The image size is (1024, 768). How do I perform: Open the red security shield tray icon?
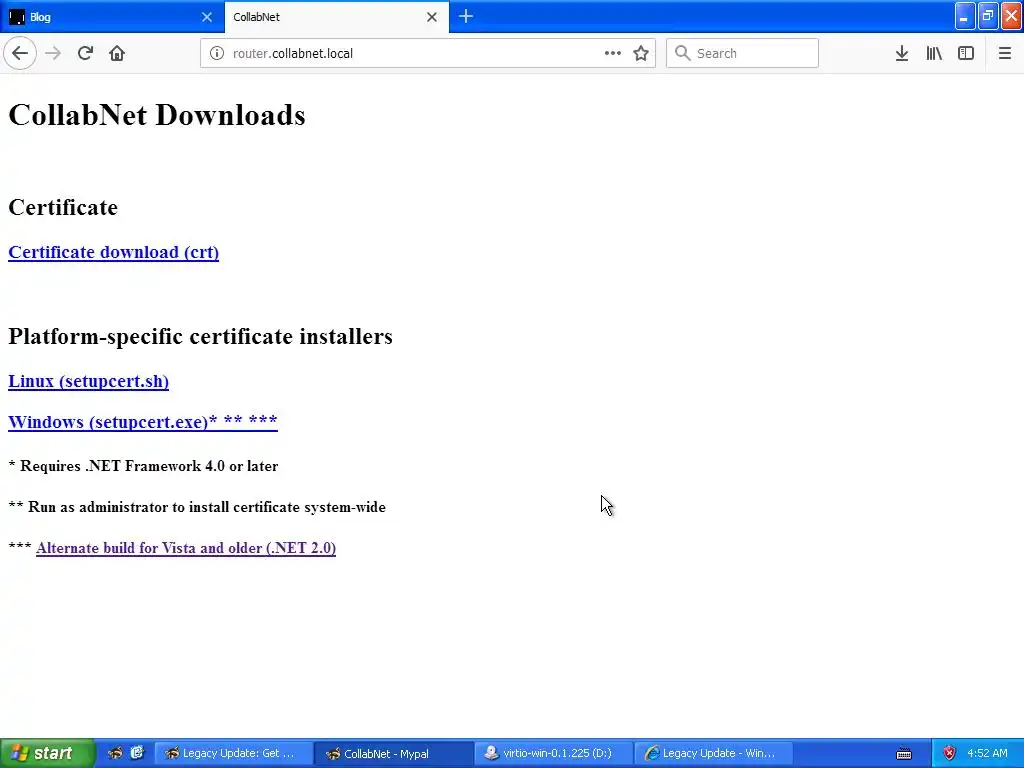click(949, 753)
